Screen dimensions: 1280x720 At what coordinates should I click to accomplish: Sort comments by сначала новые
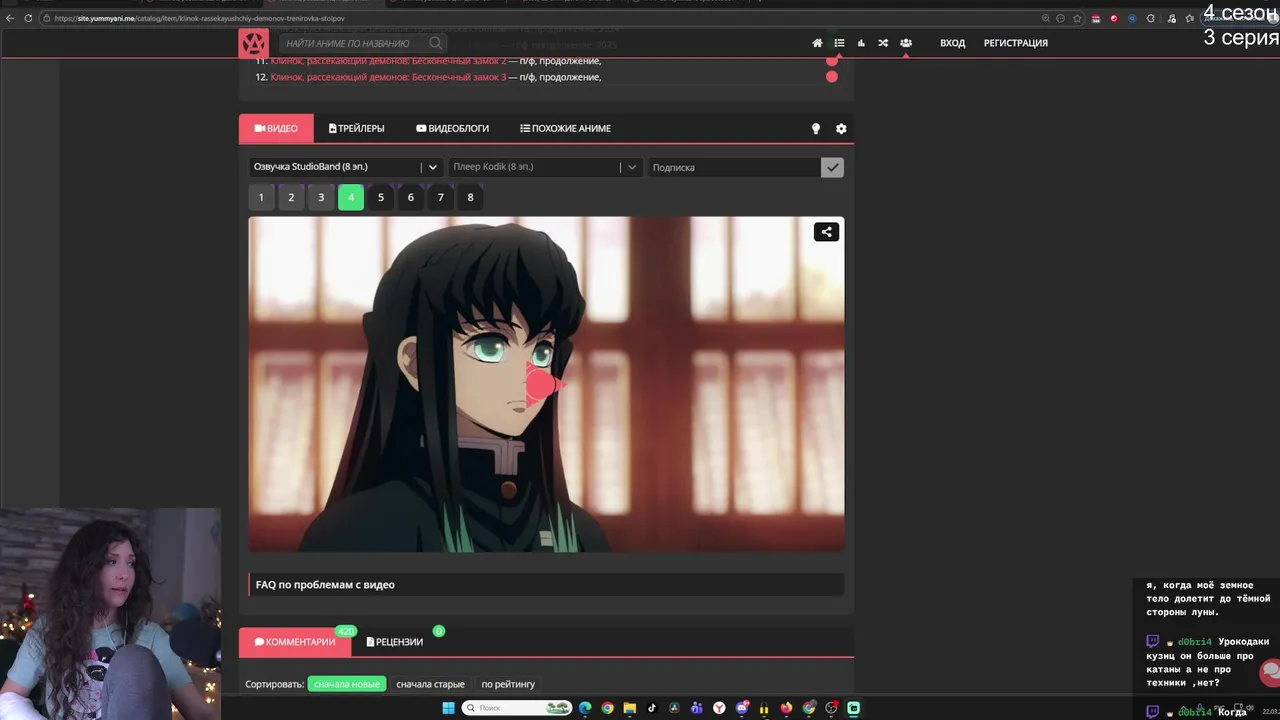pyautogui.click(x=347, y=684)
